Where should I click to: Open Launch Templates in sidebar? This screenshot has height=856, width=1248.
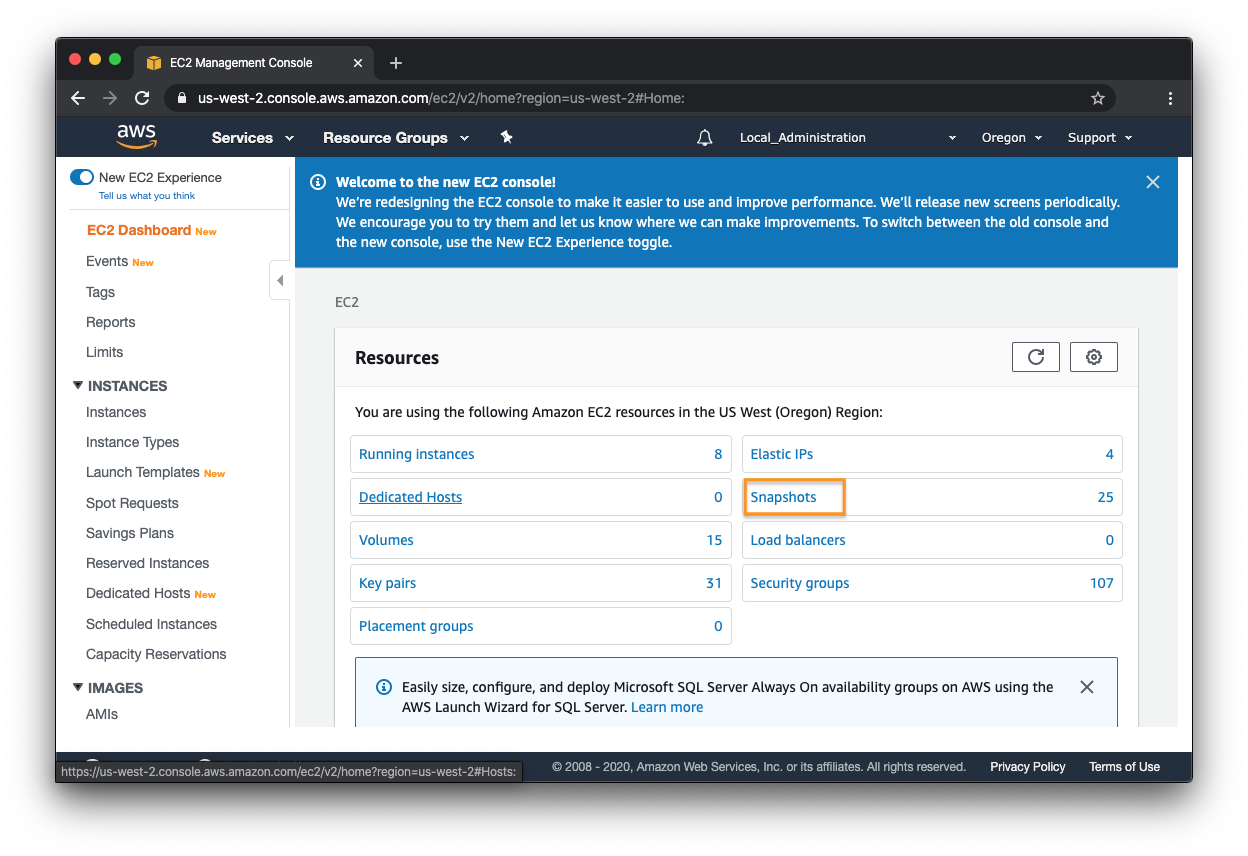tap(143, 472)
